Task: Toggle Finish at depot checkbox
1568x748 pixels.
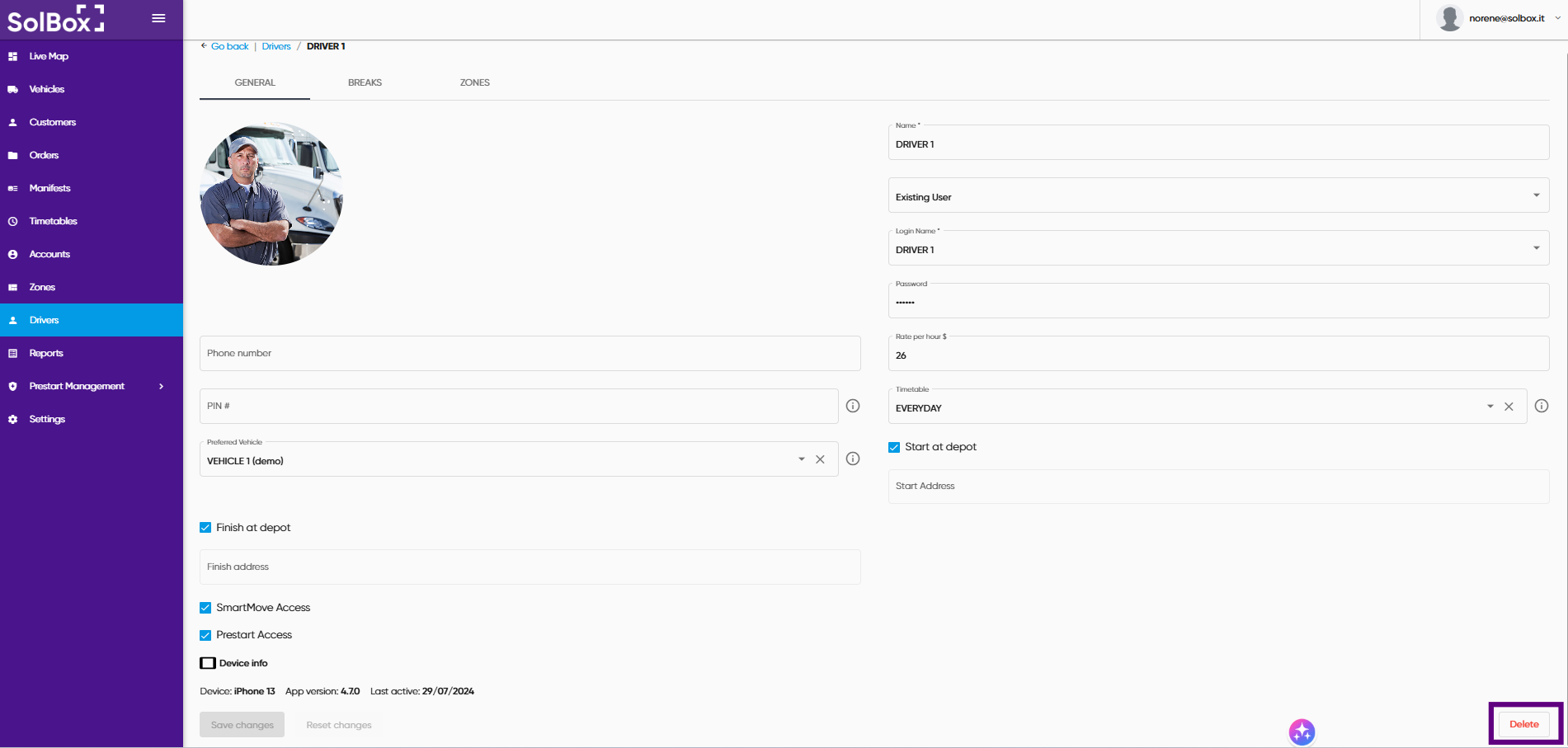Action: click(x=205, y=528)
